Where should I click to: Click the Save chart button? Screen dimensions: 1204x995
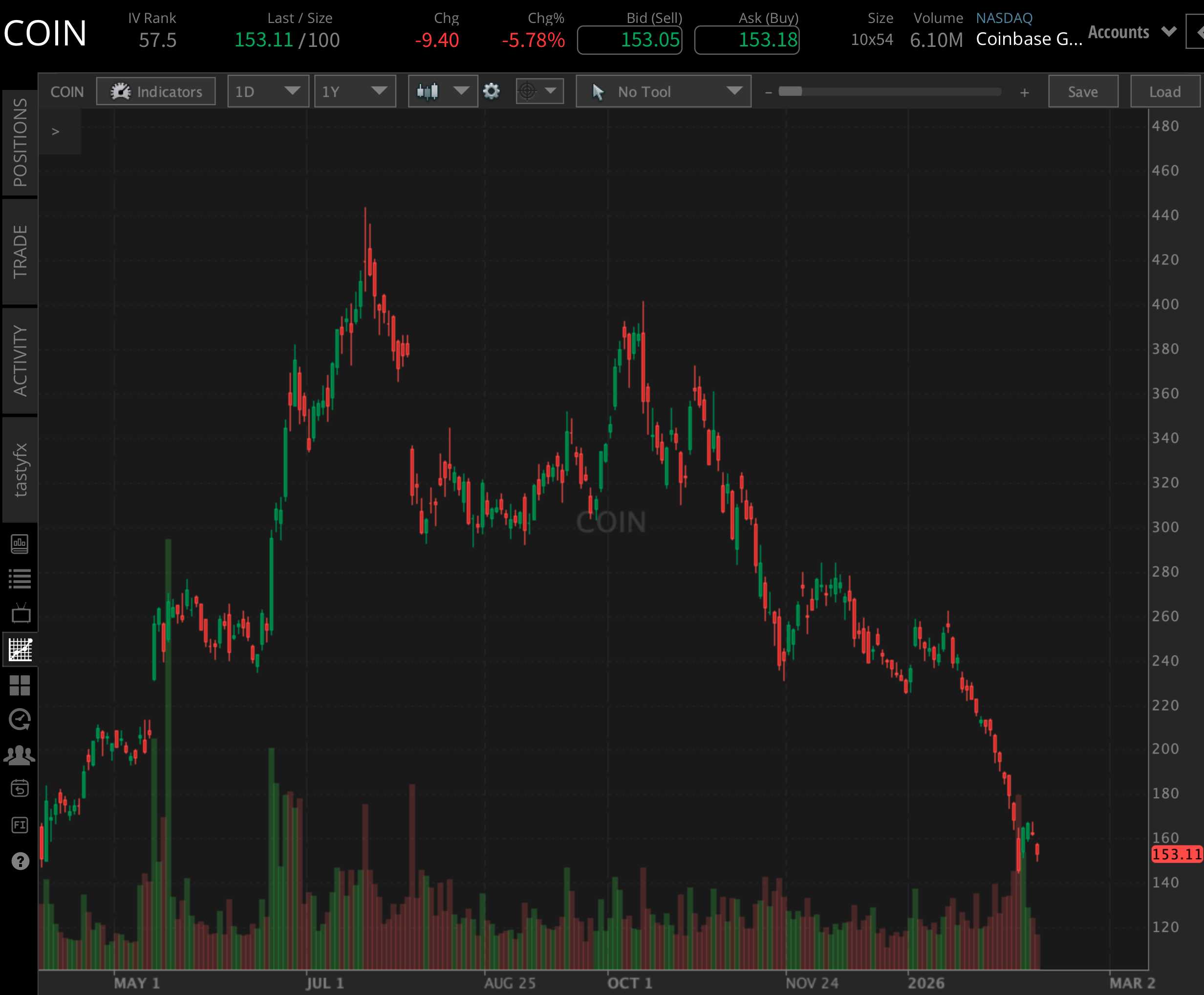pos(1082,92)
